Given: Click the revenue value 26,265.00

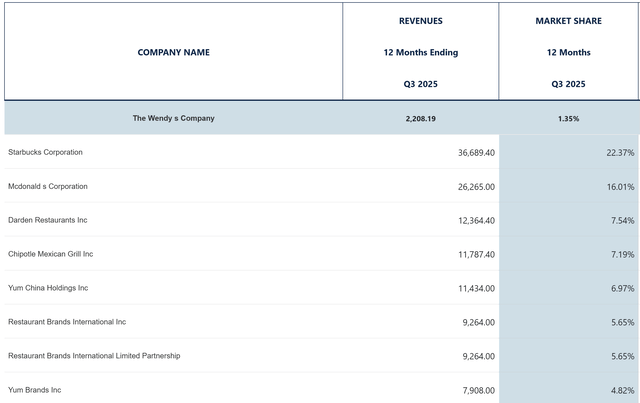Looking at the screenshot, I should [476, 187].
